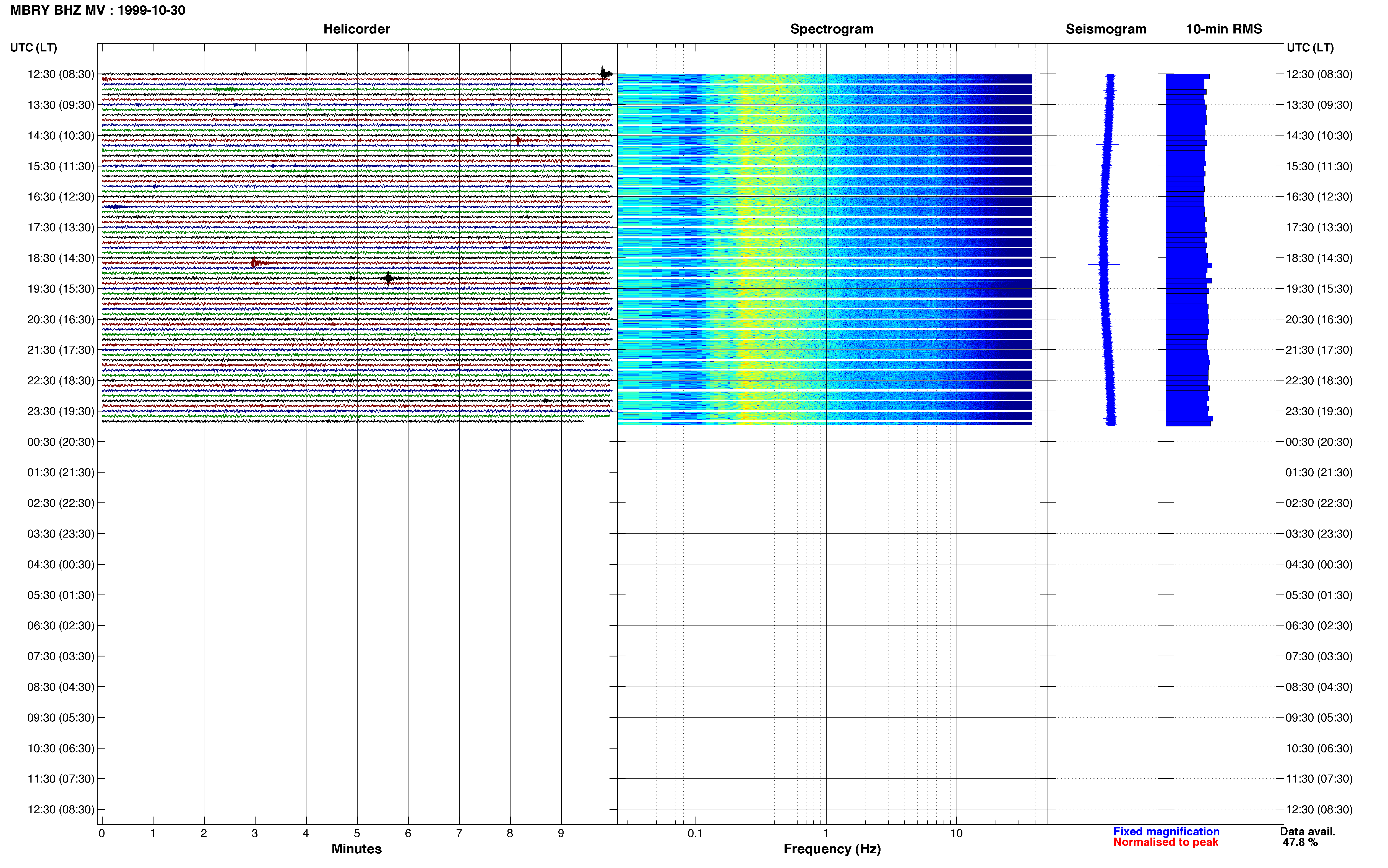The width and height of the screenshot is (1388, 868).
Task: Click the '10-min RMS' panel heading
Action: pos(1224,29)
